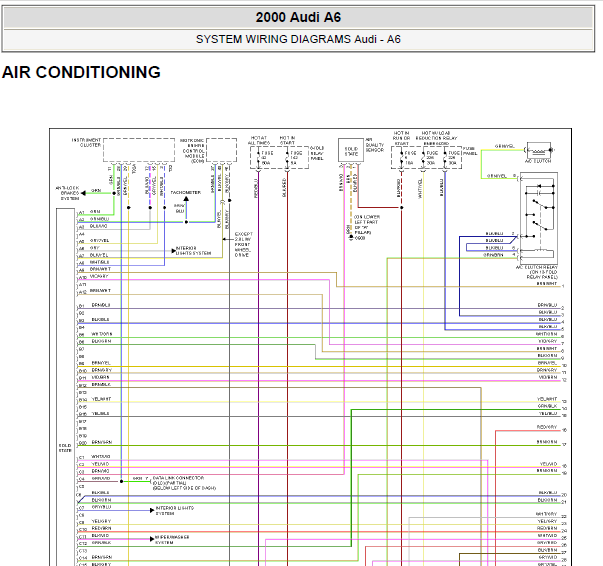Select the dashed Instrument Cluster box
The height and width of the screenshot is (566, 603).
(x=139, y=150)
